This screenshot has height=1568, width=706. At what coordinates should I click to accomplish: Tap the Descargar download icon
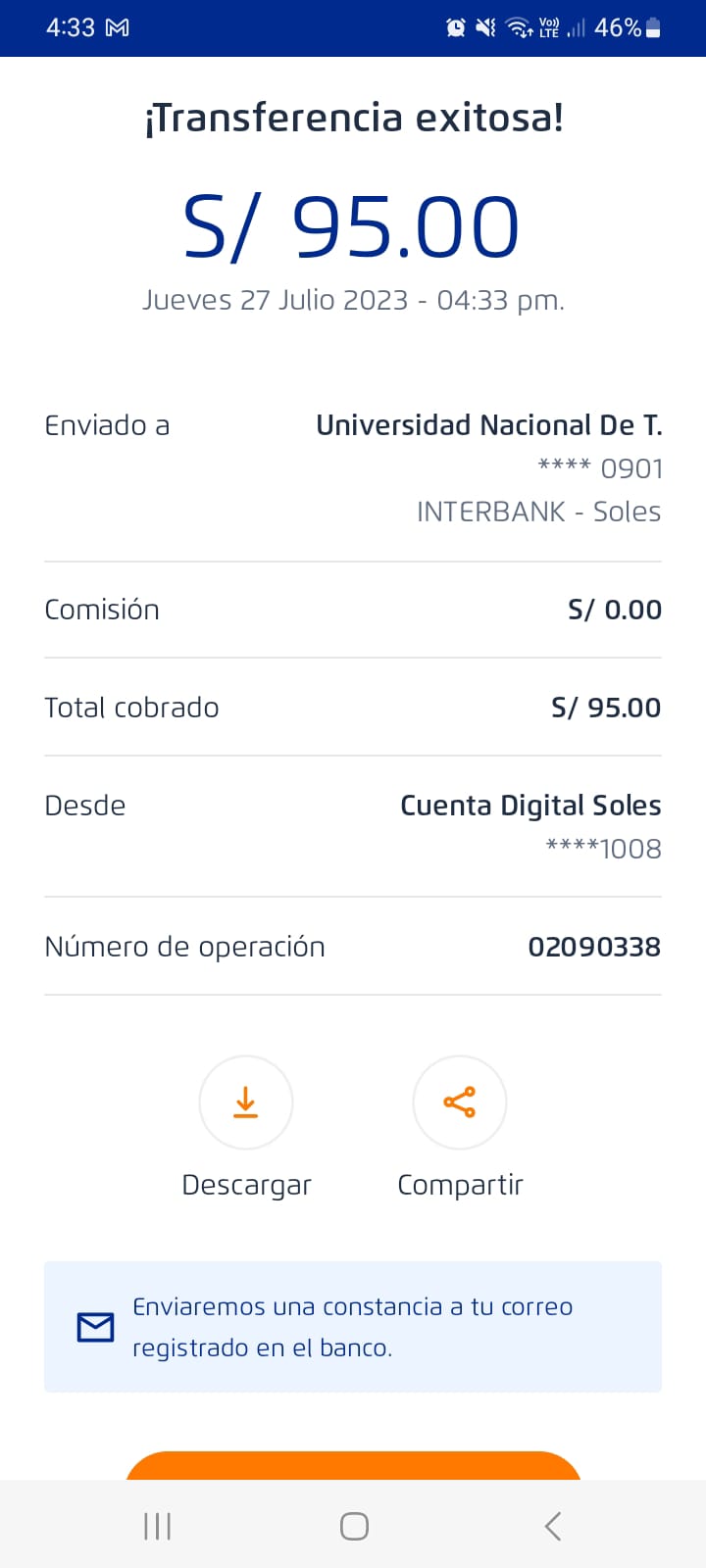click(245, 1102)
